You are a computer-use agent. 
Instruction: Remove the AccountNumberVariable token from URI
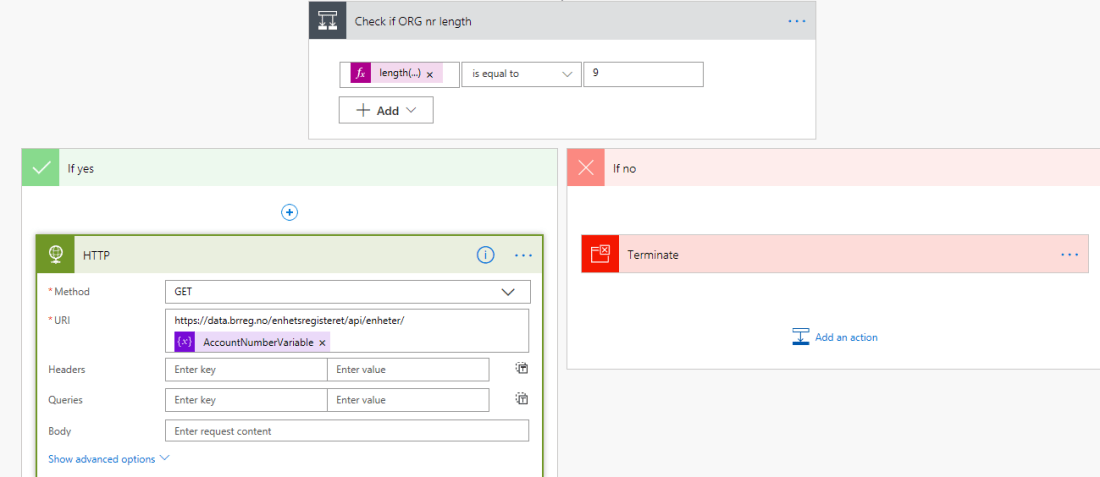pyautogui.click(x=322, y=343)
